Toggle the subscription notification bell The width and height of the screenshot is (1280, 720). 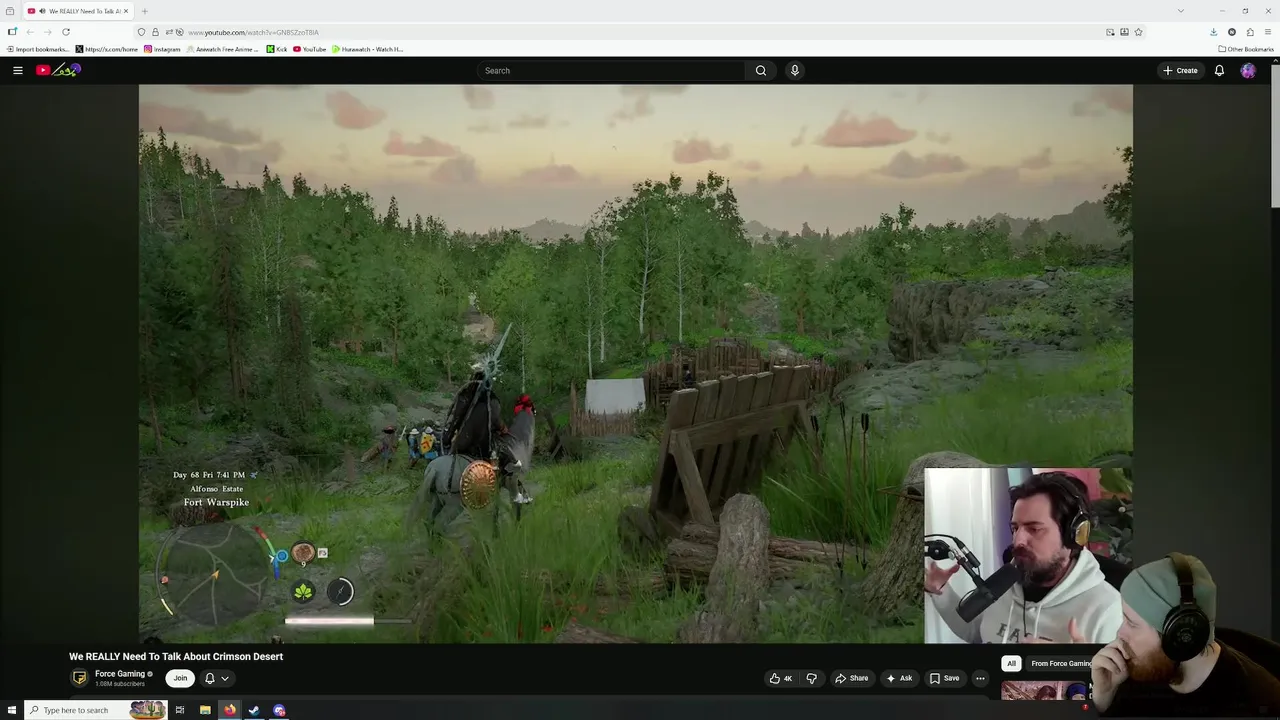pos(209,678)
